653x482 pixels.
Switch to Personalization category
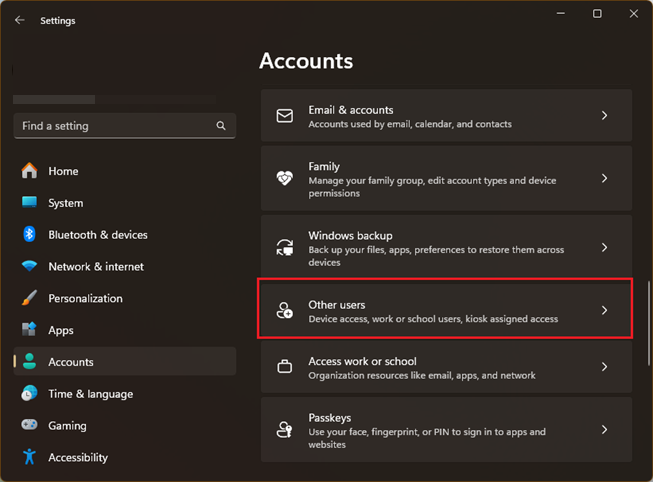[125, 298]
